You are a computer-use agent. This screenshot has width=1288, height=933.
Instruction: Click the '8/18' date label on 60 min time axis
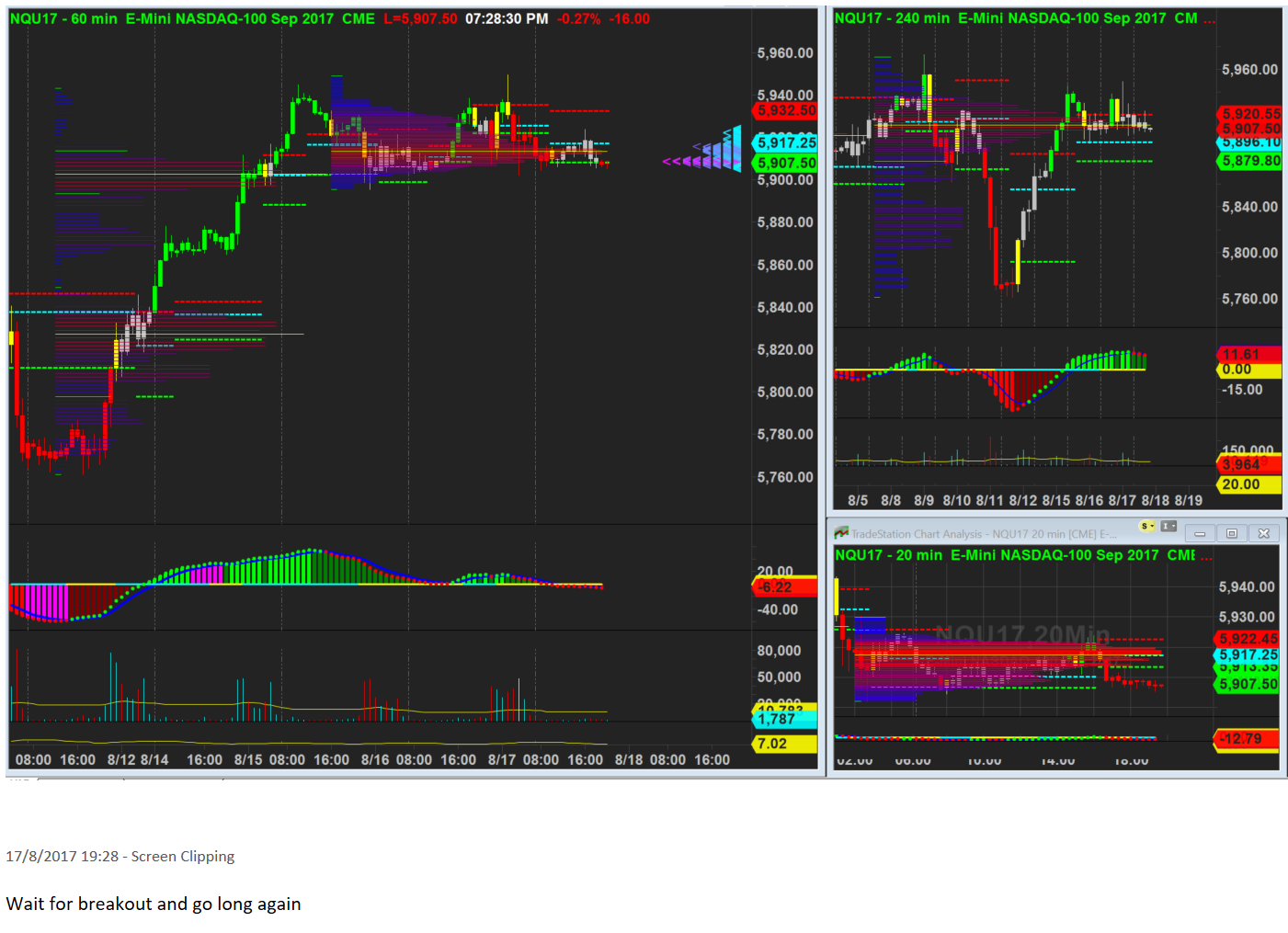[x=629, y=760]
